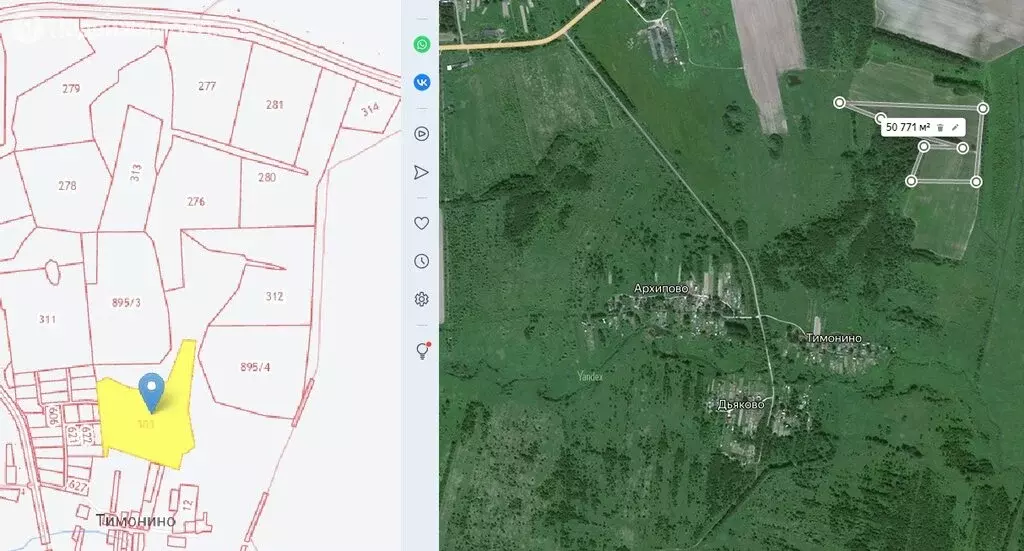The height and width of the screenshot is (551, 1024).
Task: Click bottom-left vertex of measured polygon
Action: (911, 181)
